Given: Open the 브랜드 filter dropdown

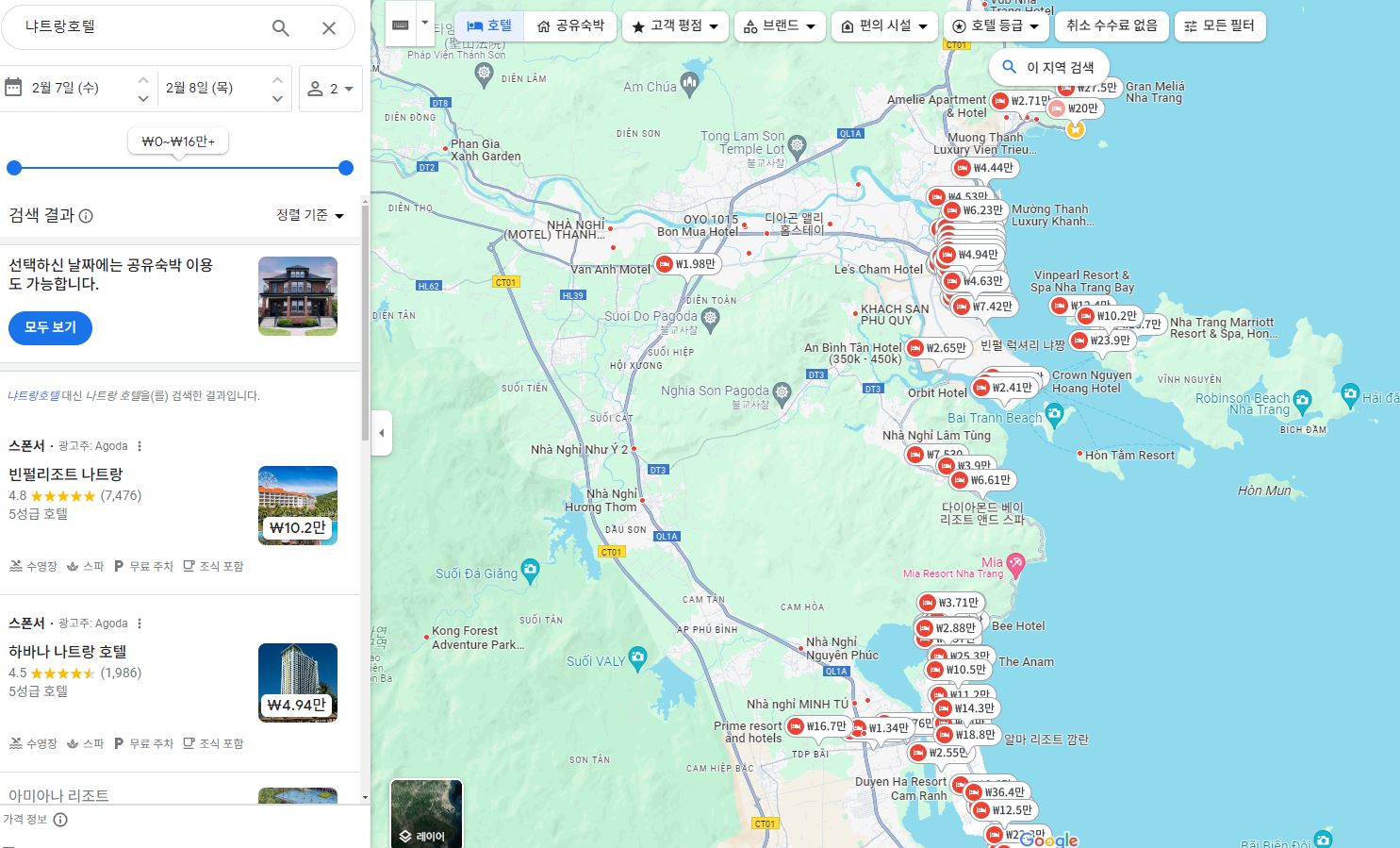Looking at the screenshot, I should pyautogui.click(x=779, y=26).
